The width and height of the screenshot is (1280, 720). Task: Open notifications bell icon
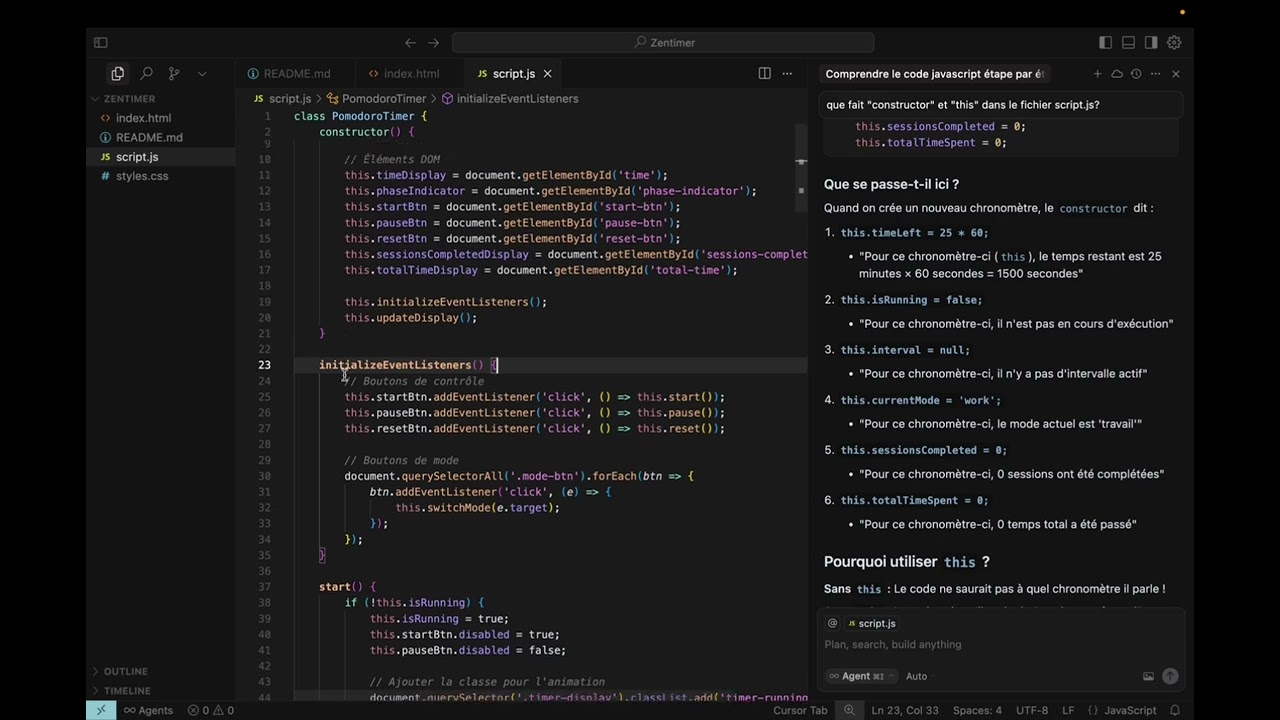1176,710
